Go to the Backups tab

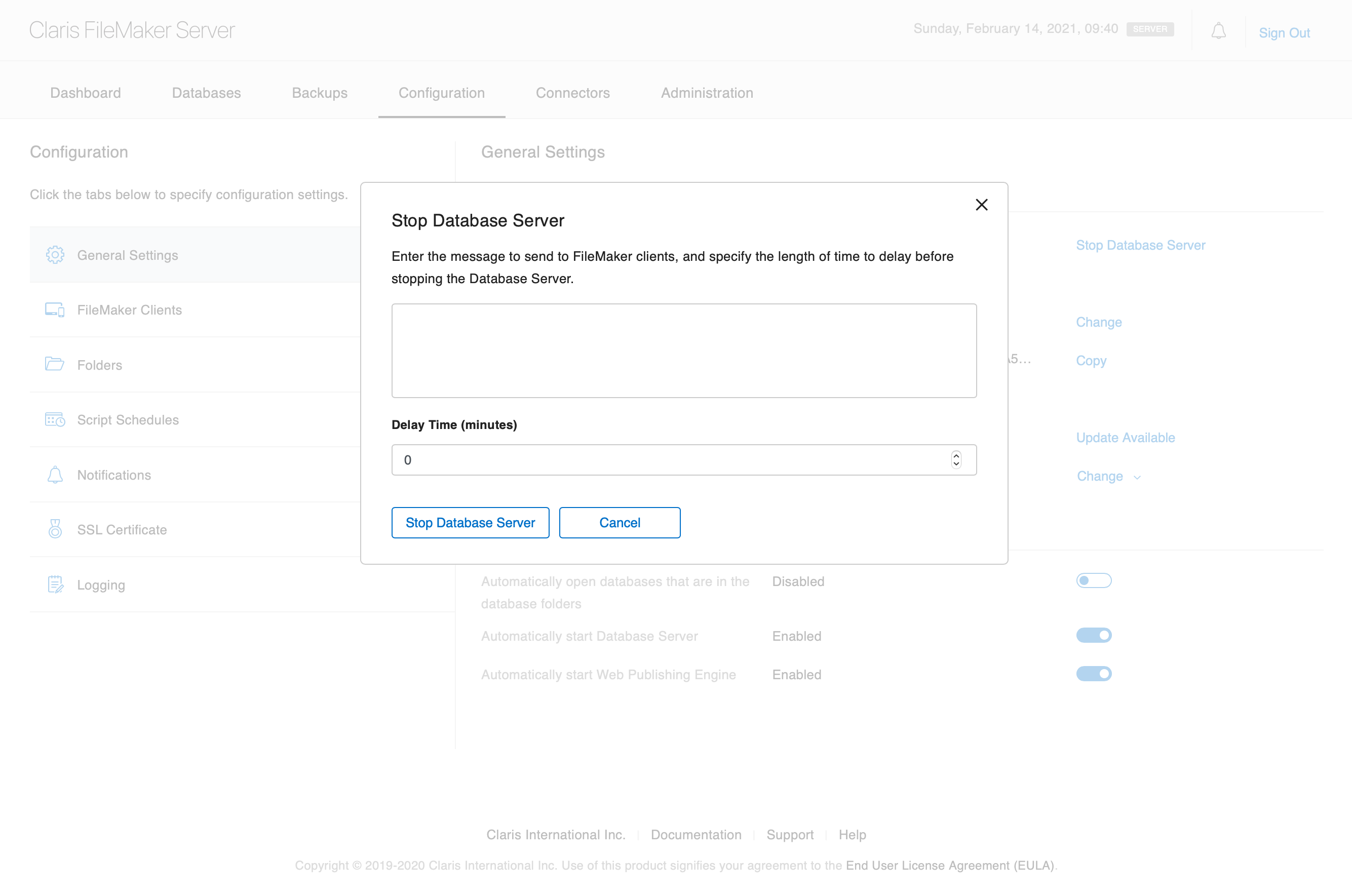point(320,93)
